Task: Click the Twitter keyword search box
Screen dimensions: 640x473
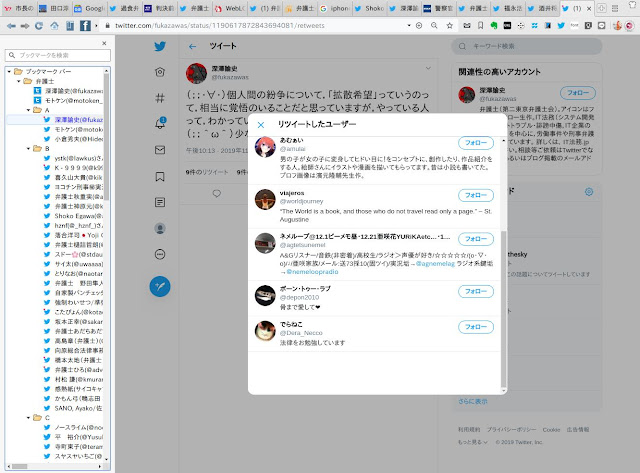Action: pos(527,46)
